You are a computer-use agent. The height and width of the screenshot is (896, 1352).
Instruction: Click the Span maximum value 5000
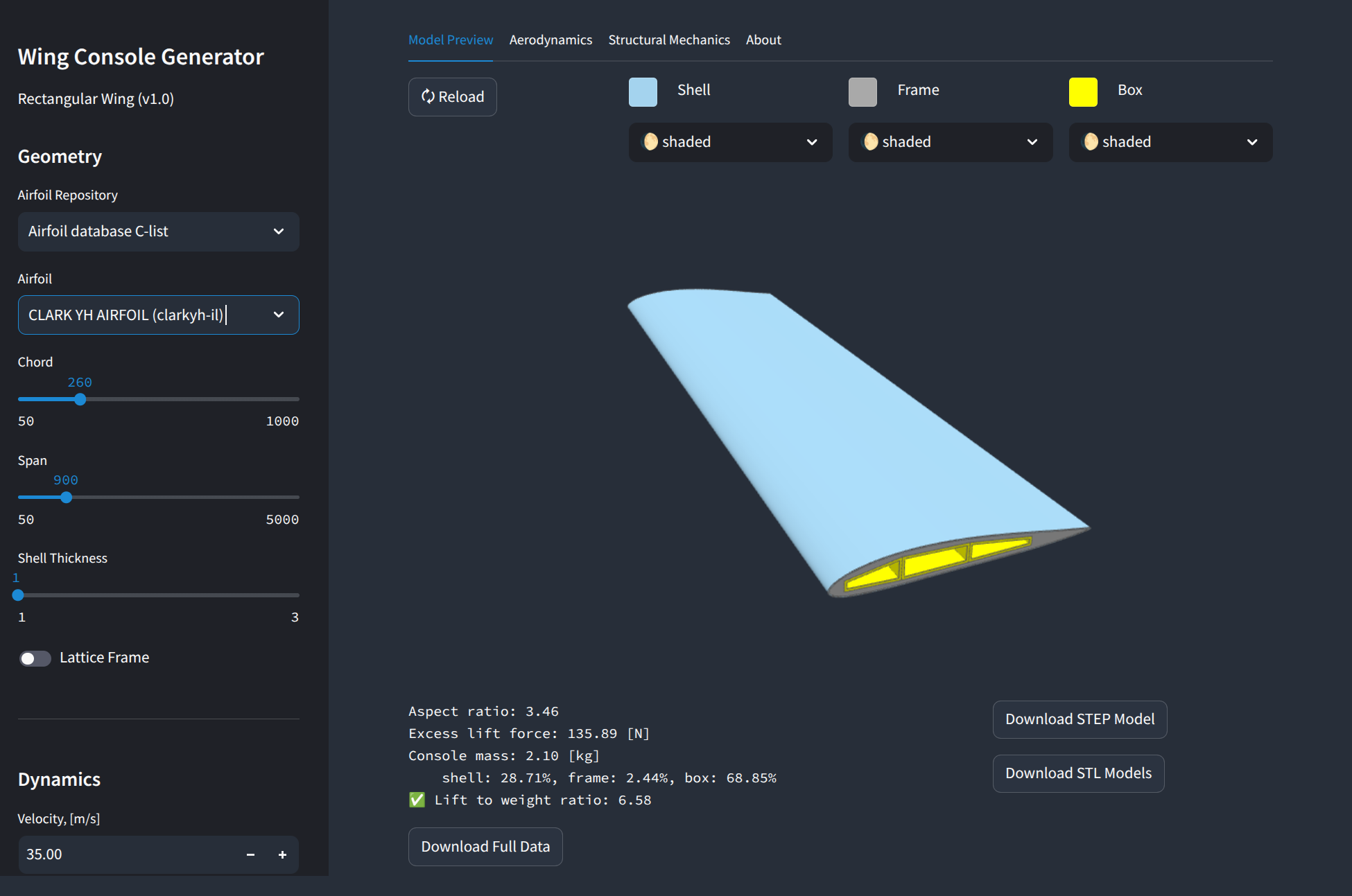tap(282, 520)
